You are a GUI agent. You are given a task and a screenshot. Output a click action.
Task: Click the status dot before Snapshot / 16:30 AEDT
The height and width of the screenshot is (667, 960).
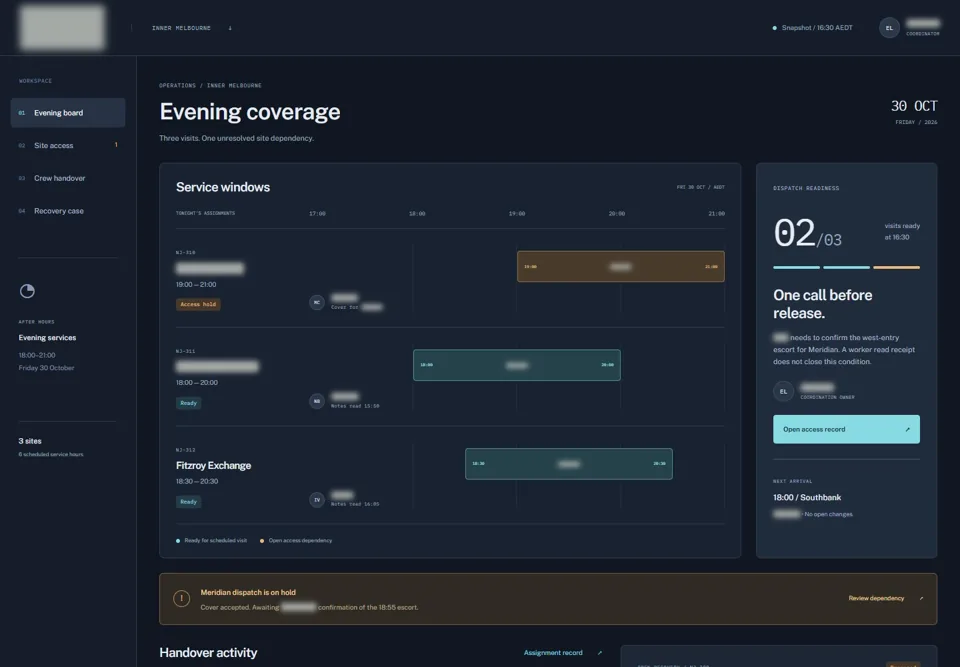click(x=774, y=28)
